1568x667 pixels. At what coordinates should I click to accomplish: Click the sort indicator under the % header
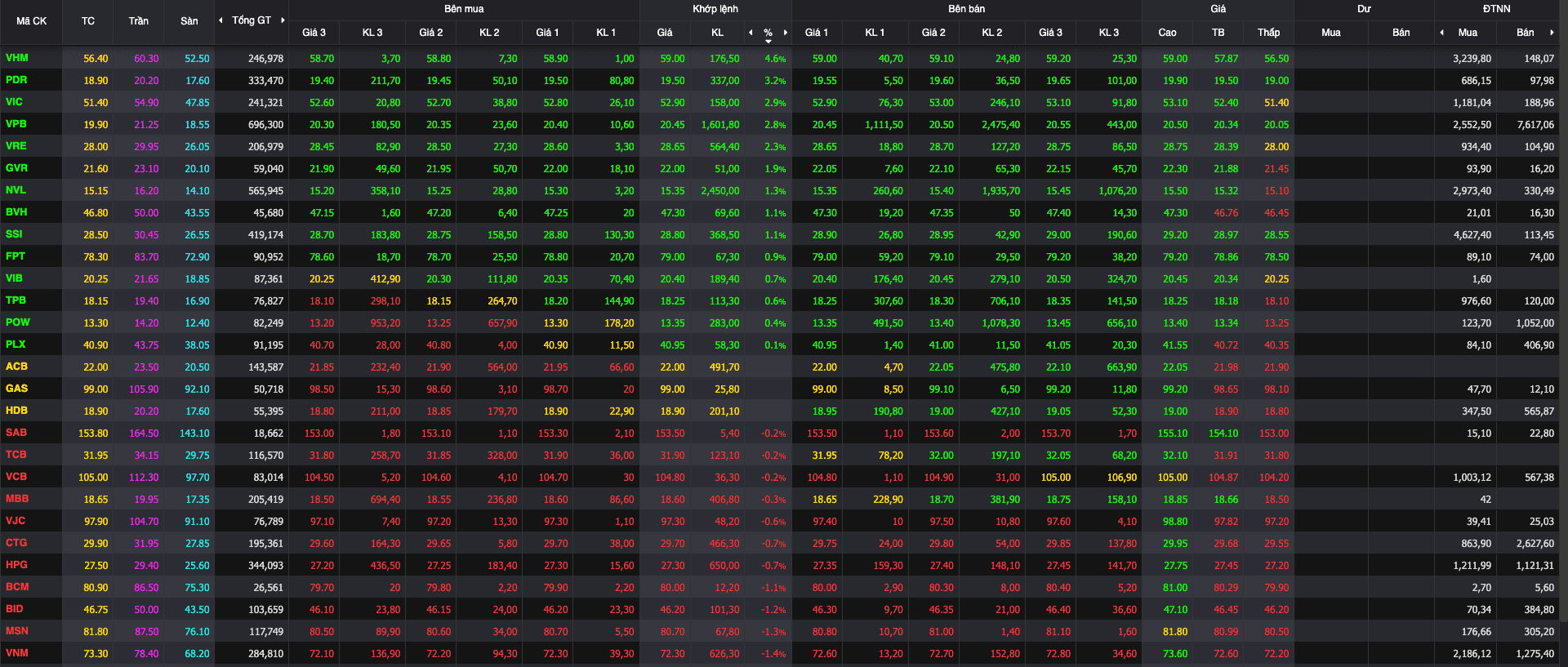pyautogui.click(x=768, y=42)
